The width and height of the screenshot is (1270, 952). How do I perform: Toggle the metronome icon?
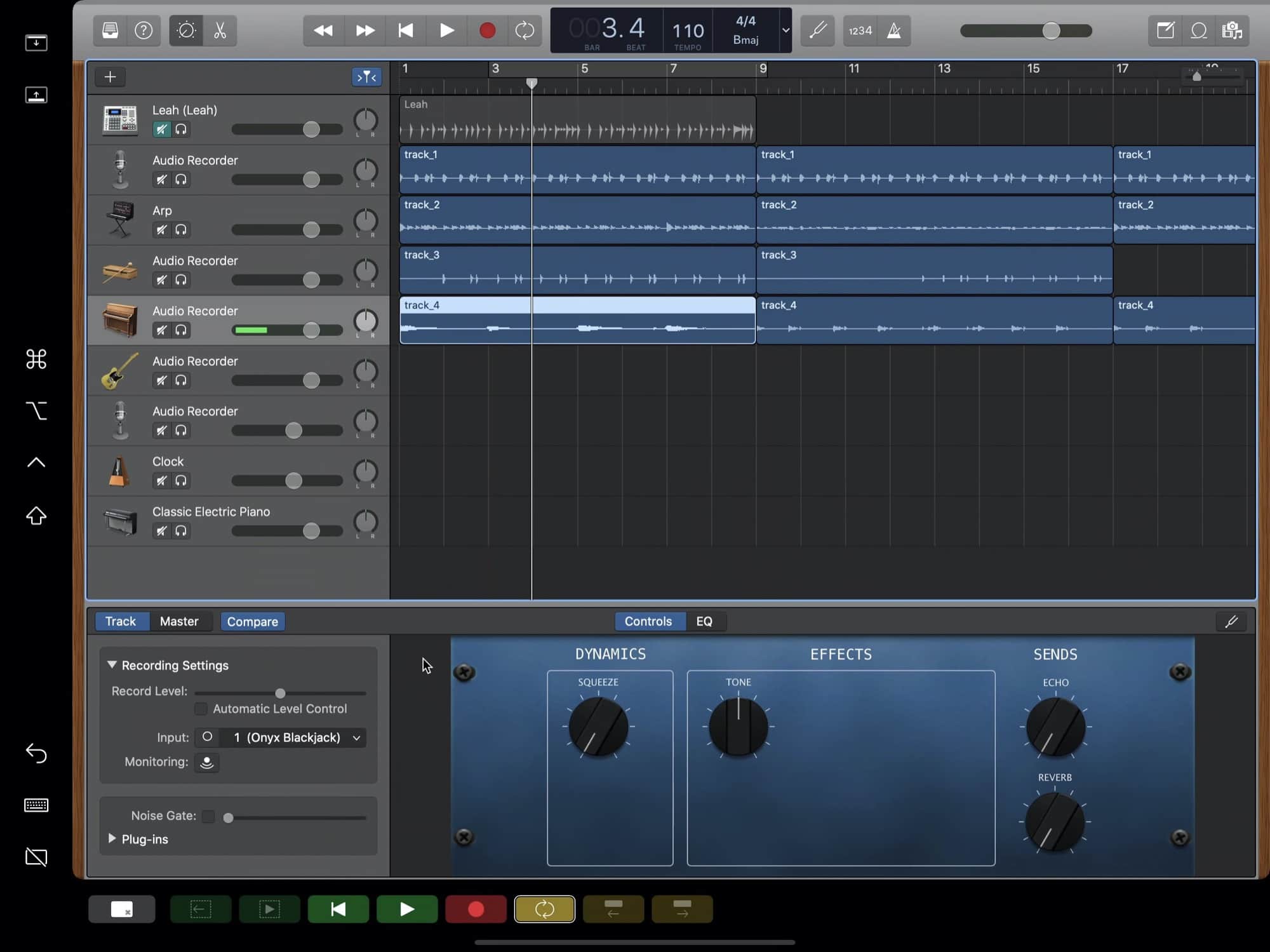893,30
